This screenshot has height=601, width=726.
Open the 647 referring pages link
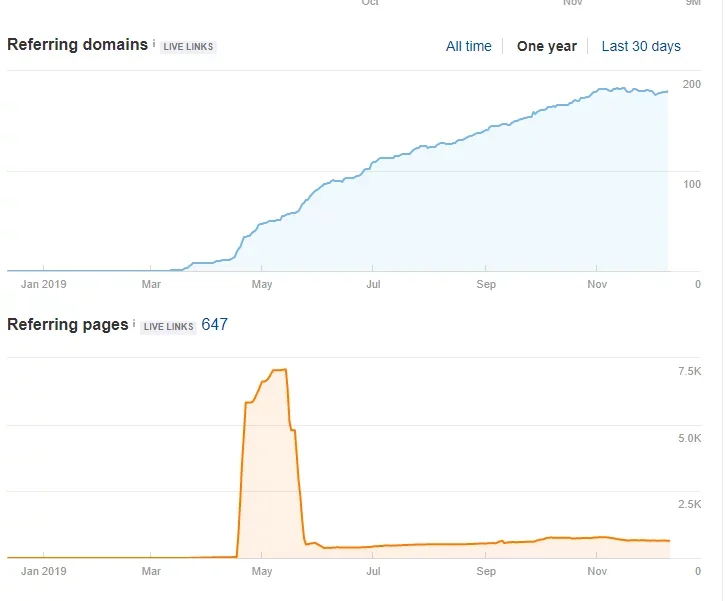coord(214,325)
